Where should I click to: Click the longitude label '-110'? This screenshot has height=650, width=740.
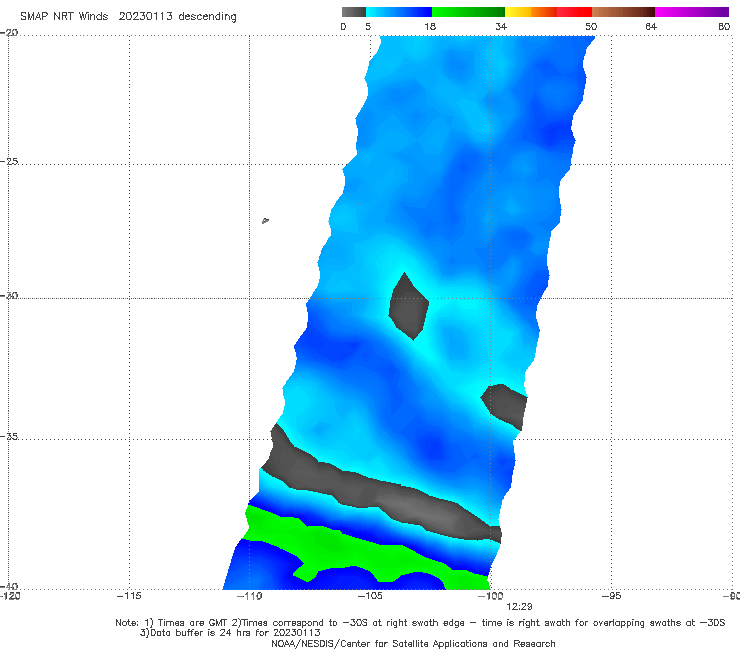click(x=249, y=596)
